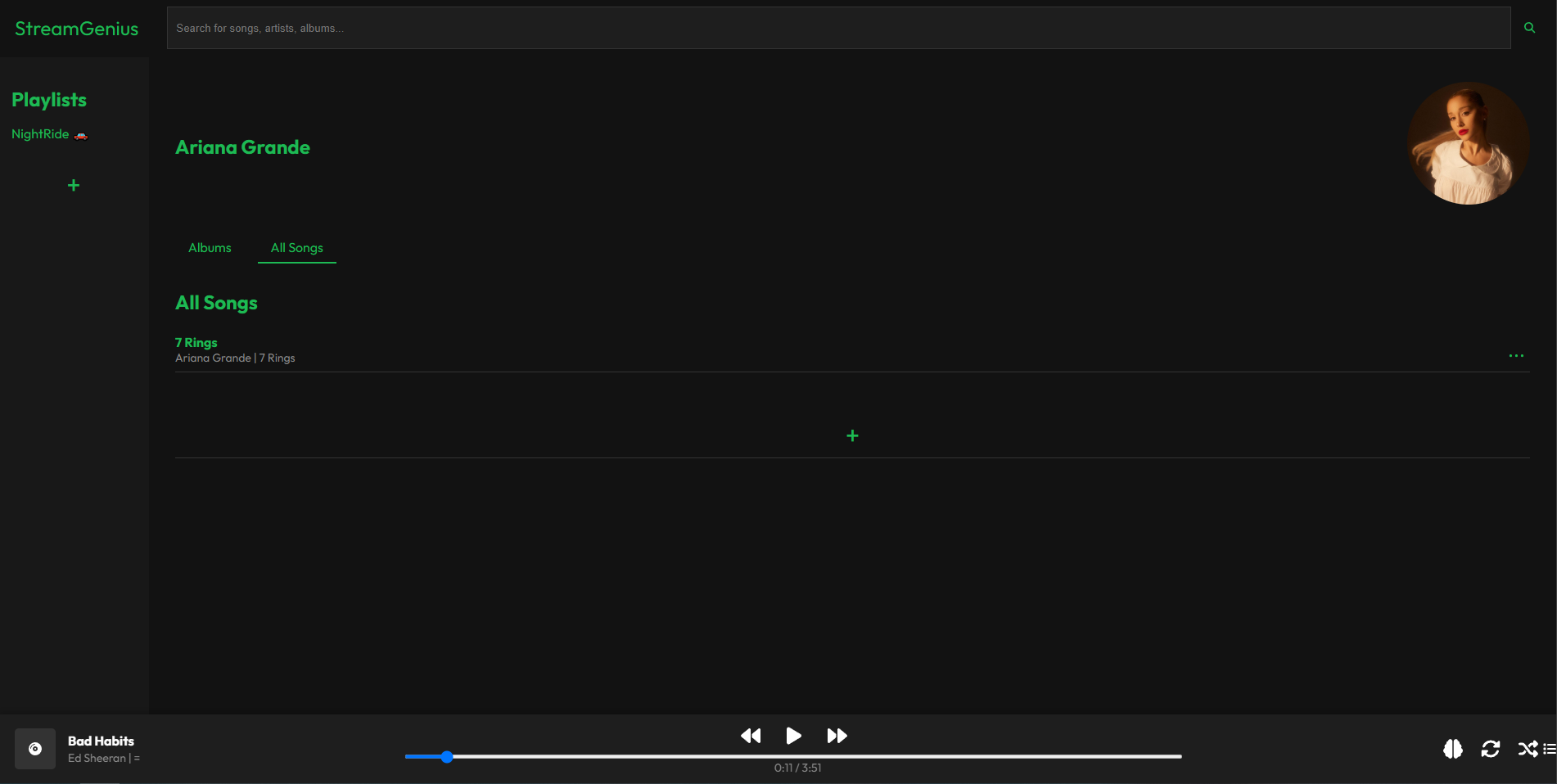Click the search songs input field
The width and height of the screenshot is (1557, 784).
[x=838, y=28]
